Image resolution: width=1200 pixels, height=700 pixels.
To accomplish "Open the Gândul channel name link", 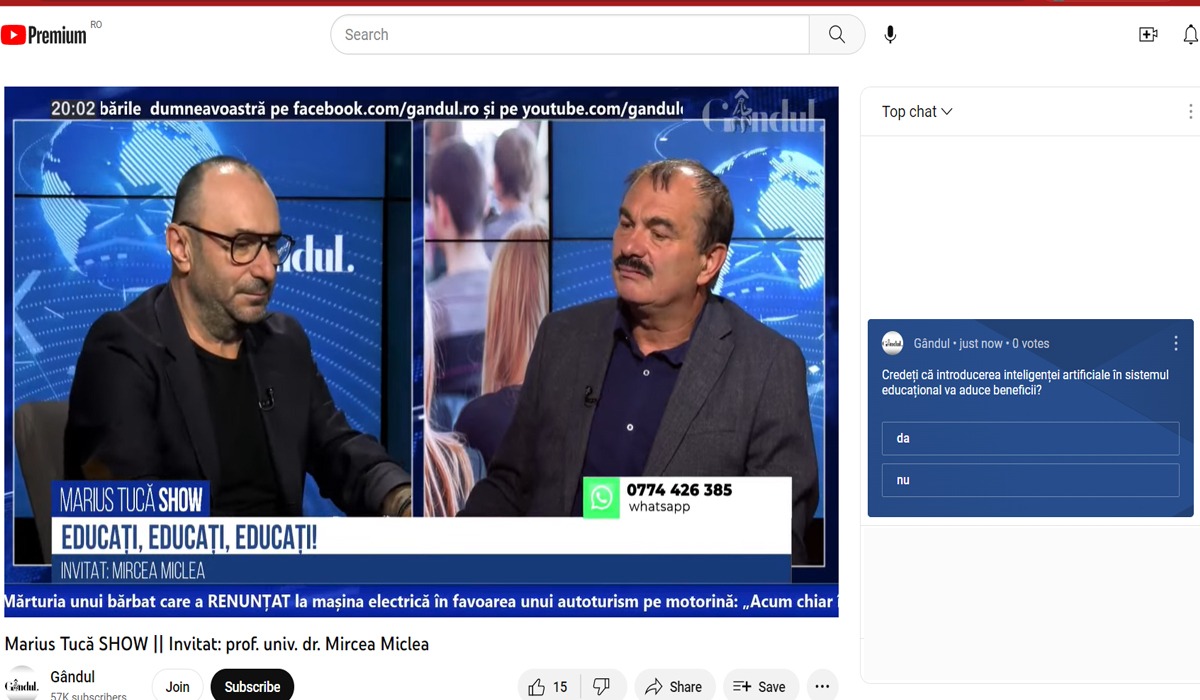I will tap(72, 677).
